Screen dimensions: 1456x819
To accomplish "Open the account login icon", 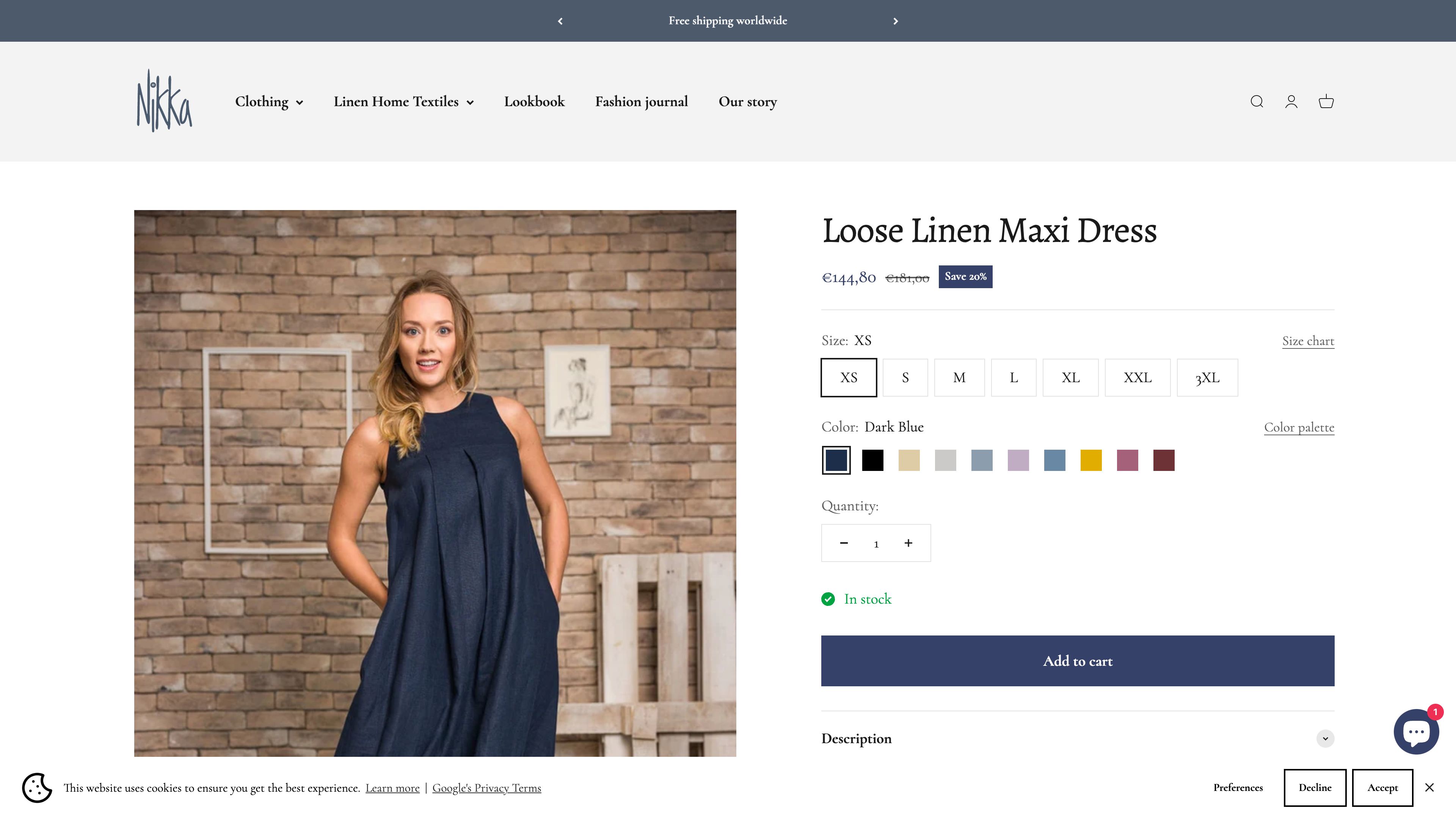I will 1291,102.
